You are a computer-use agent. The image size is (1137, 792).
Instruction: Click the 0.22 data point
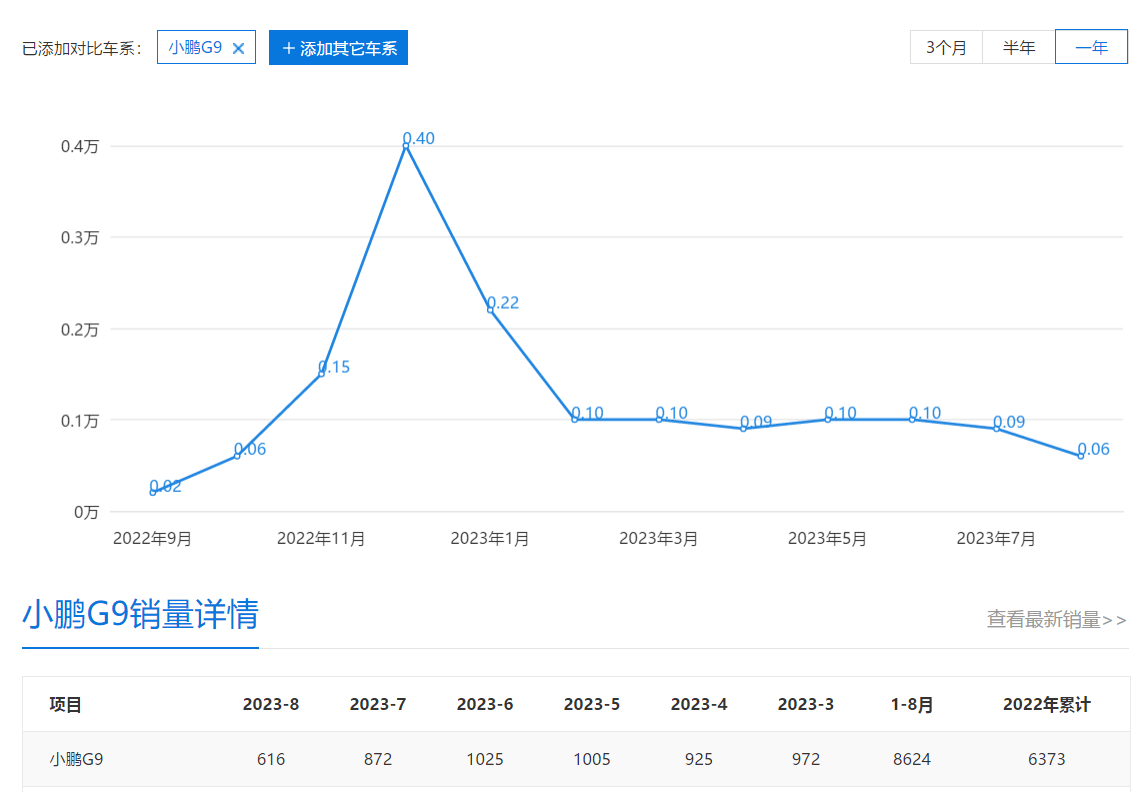click(x=490, y=310)
